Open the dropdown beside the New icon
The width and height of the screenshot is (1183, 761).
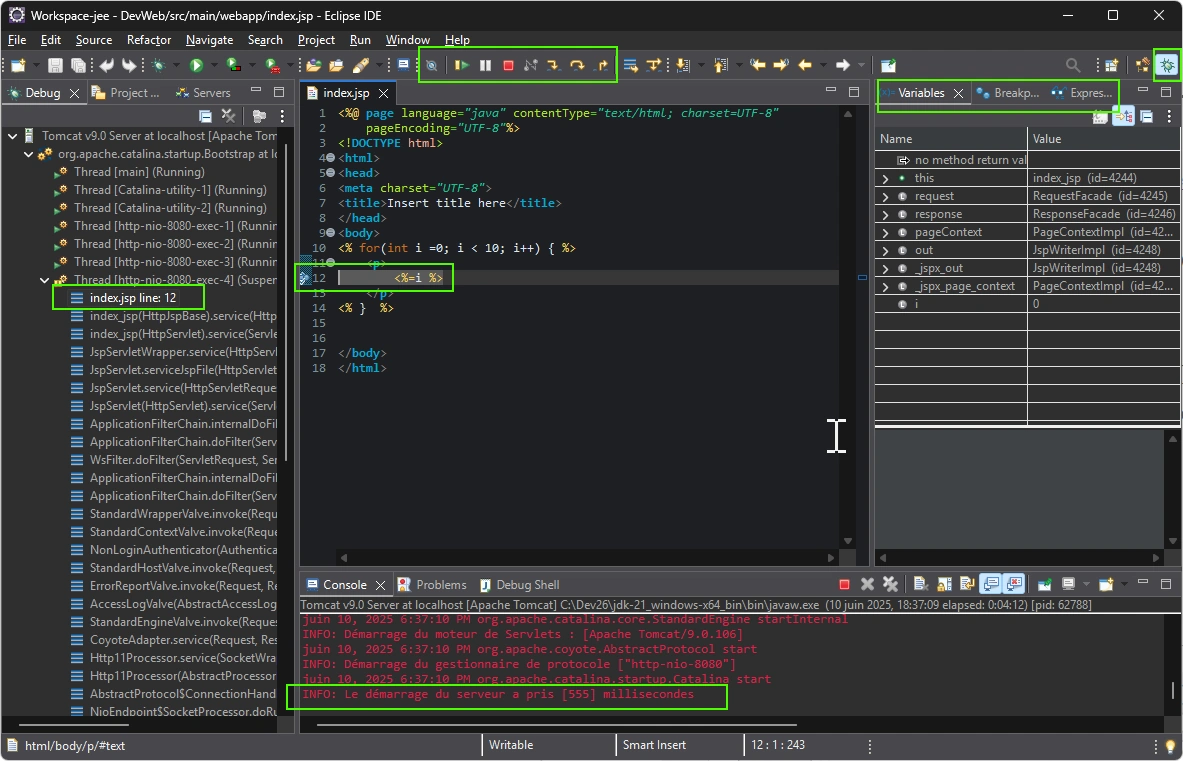pyautogui.click(x=35, y=66)
